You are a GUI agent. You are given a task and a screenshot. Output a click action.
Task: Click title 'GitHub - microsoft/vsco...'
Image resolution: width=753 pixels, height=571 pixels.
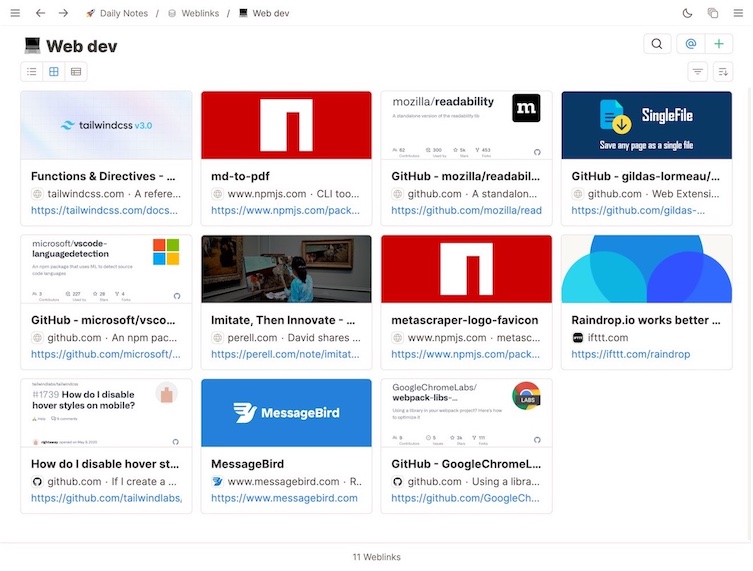(x=103, y=320)
